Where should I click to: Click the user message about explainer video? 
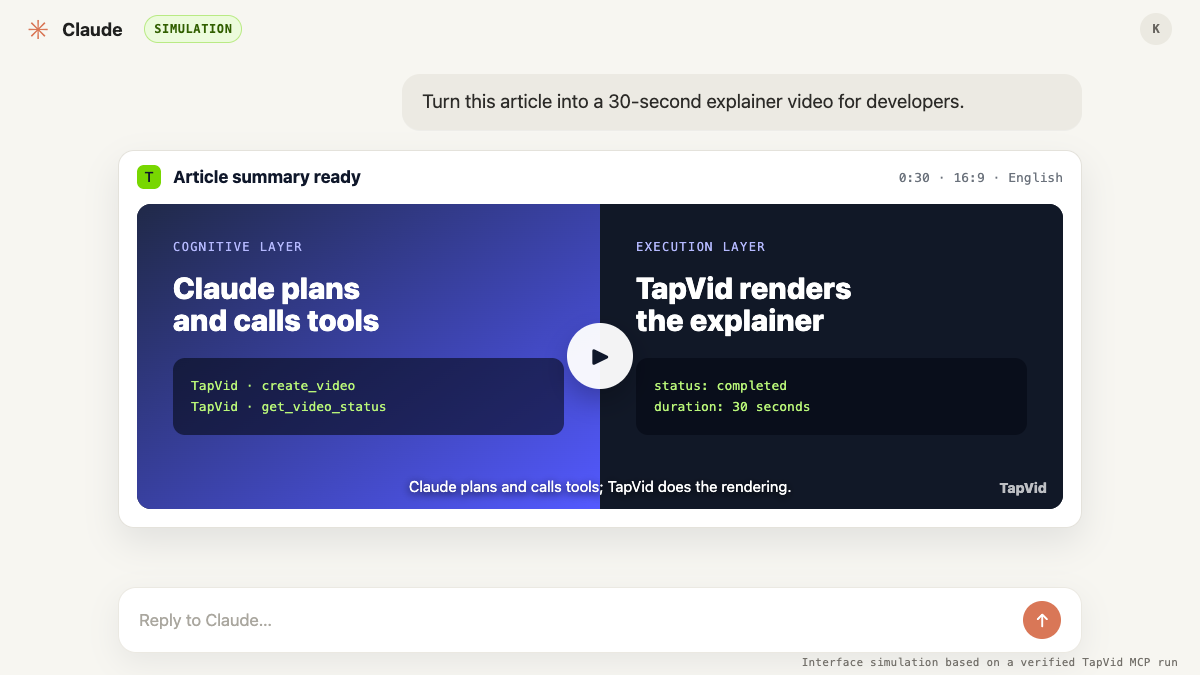pos(742,102)
